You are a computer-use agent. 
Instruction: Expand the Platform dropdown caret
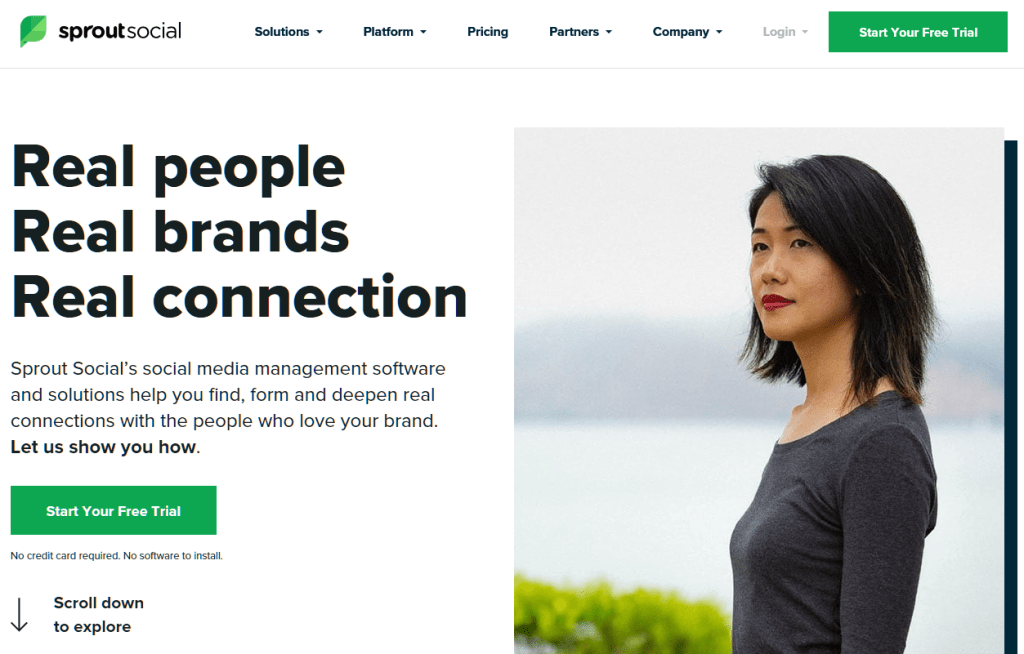[x=423, y=32]
